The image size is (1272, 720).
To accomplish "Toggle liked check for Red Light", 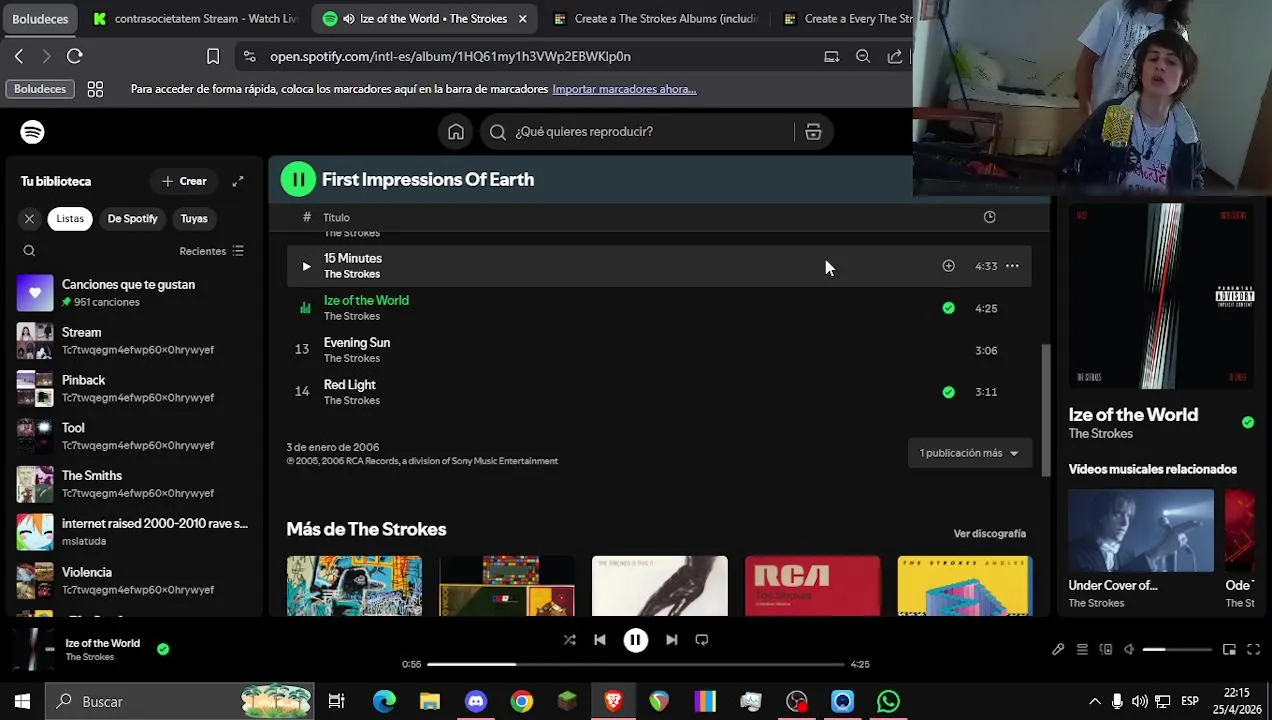I will click(948, 392).
